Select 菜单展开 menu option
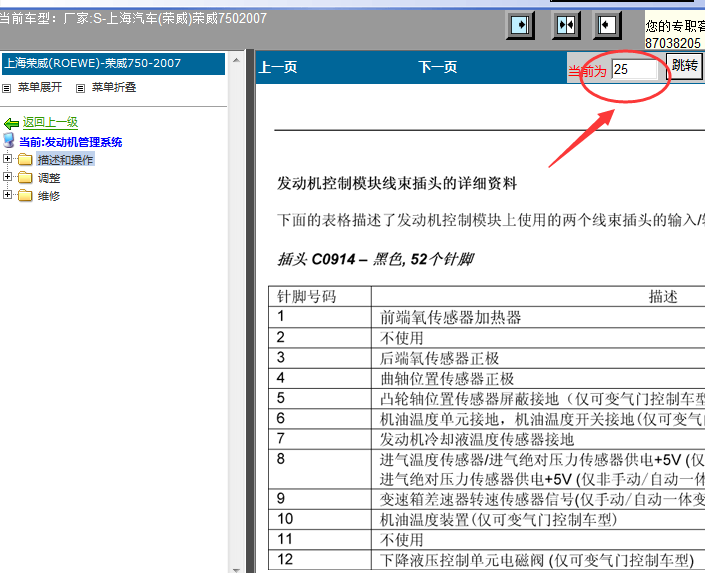This screenshot has height=573, width=705. (40, 87)
